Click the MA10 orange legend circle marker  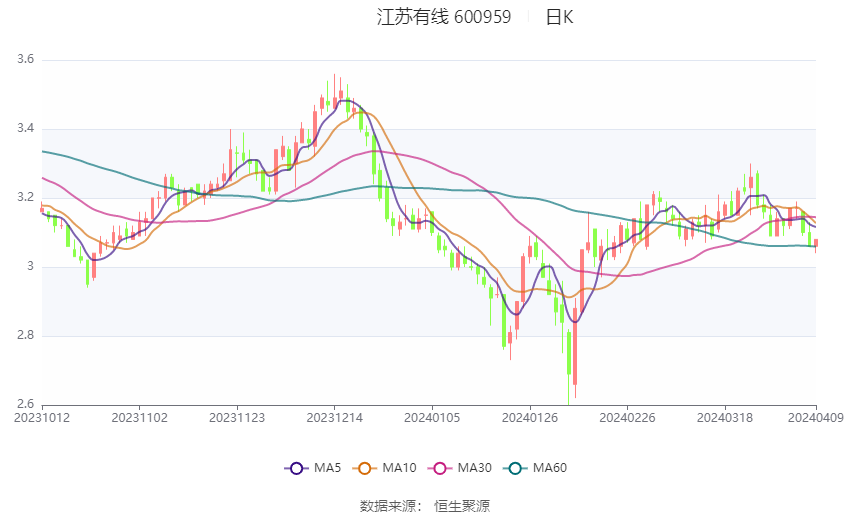(x=365, y=468)
